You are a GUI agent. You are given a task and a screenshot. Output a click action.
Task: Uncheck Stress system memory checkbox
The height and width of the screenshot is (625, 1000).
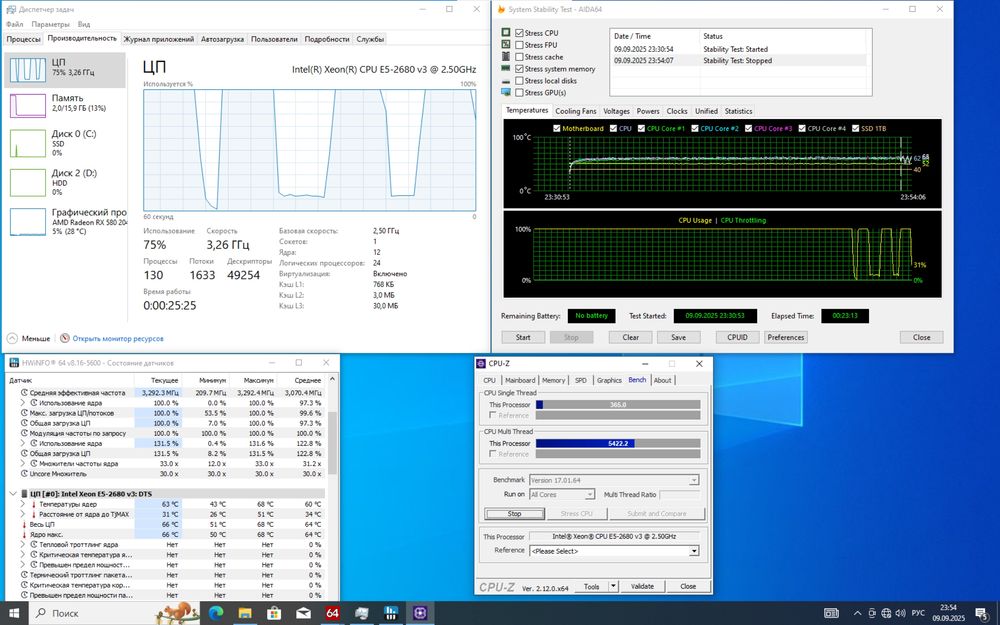point(519,69)
